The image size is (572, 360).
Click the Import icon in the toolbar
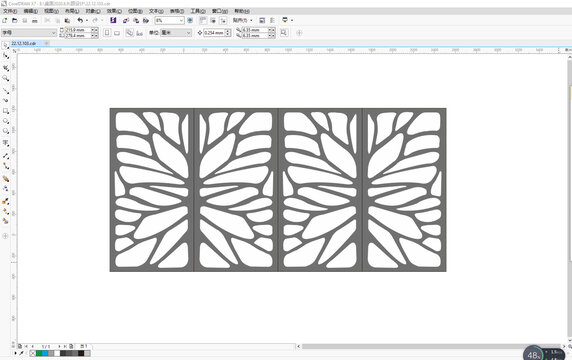click(126, 20)
